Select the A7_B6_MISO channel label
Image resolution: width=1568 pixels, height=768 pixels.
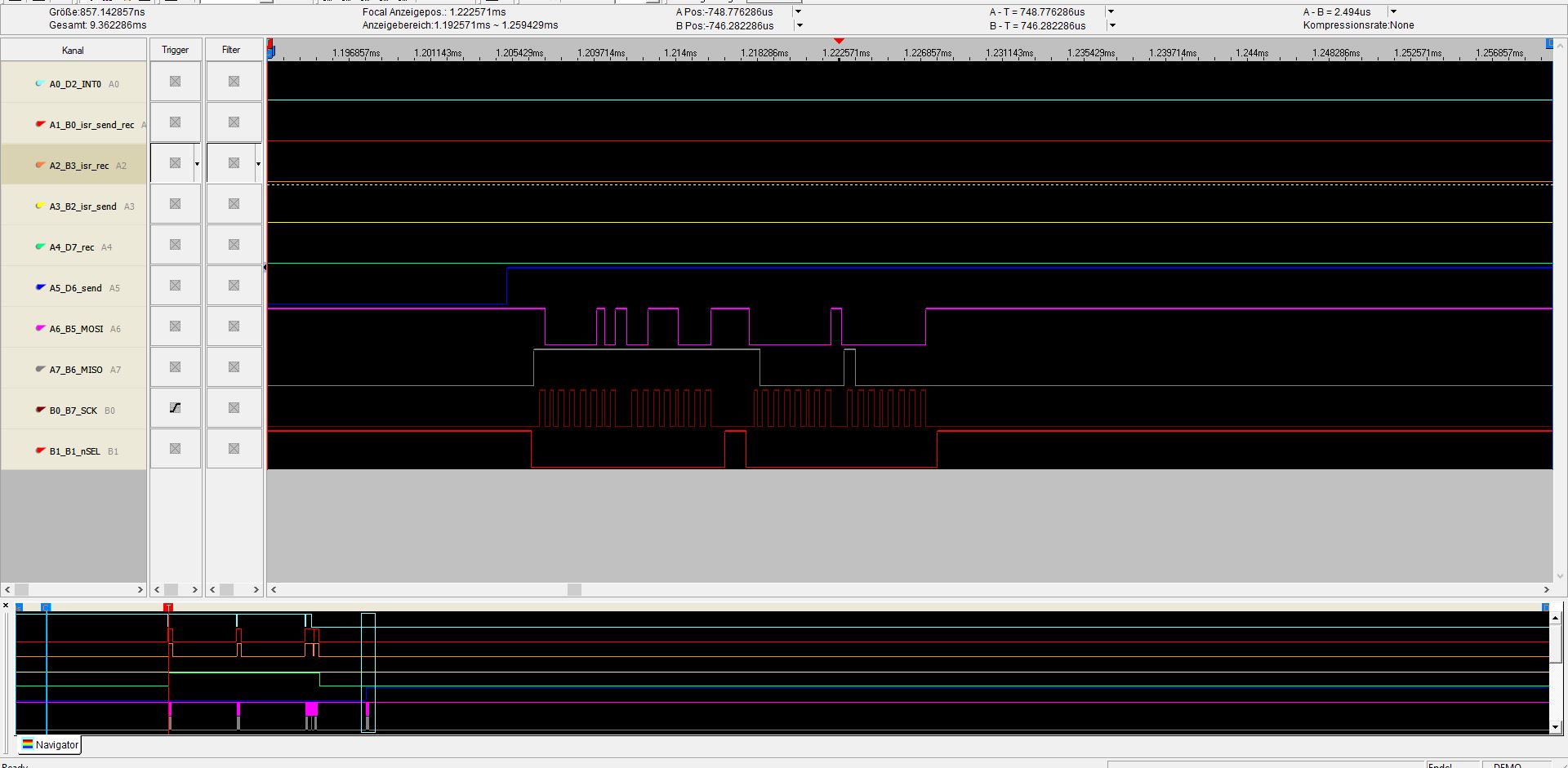click(76, 370)
